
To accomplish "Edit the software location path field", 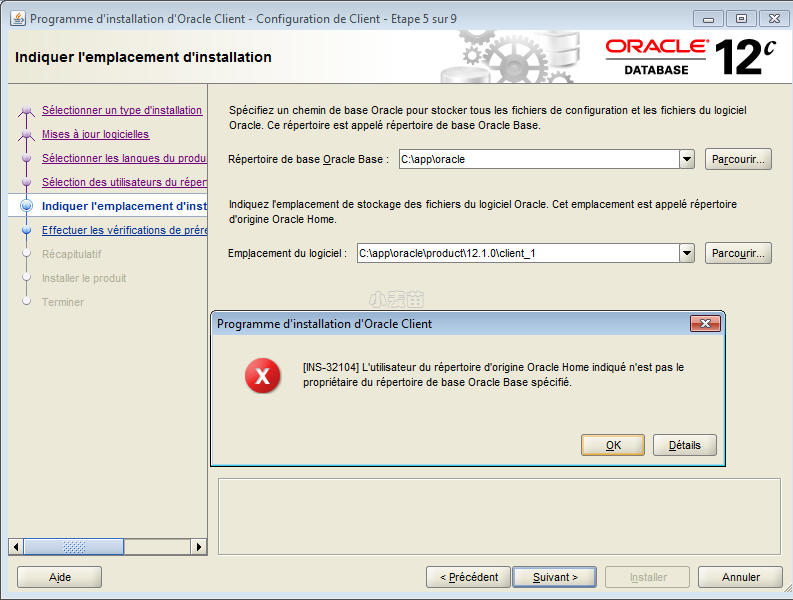I will point(518,253).
